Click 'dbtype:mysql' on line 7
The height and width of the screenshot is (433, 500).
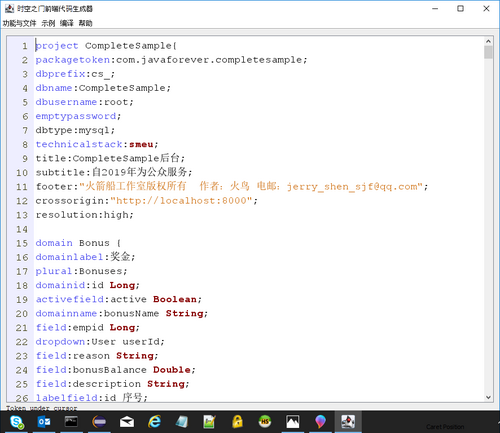(x=73, y=130)
